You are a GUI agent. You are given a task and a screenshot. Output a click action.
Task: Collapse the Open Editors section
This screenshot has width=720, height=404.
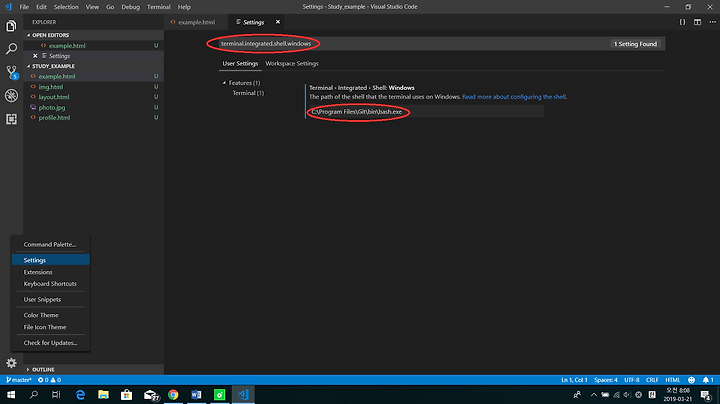tap(28, 35)
